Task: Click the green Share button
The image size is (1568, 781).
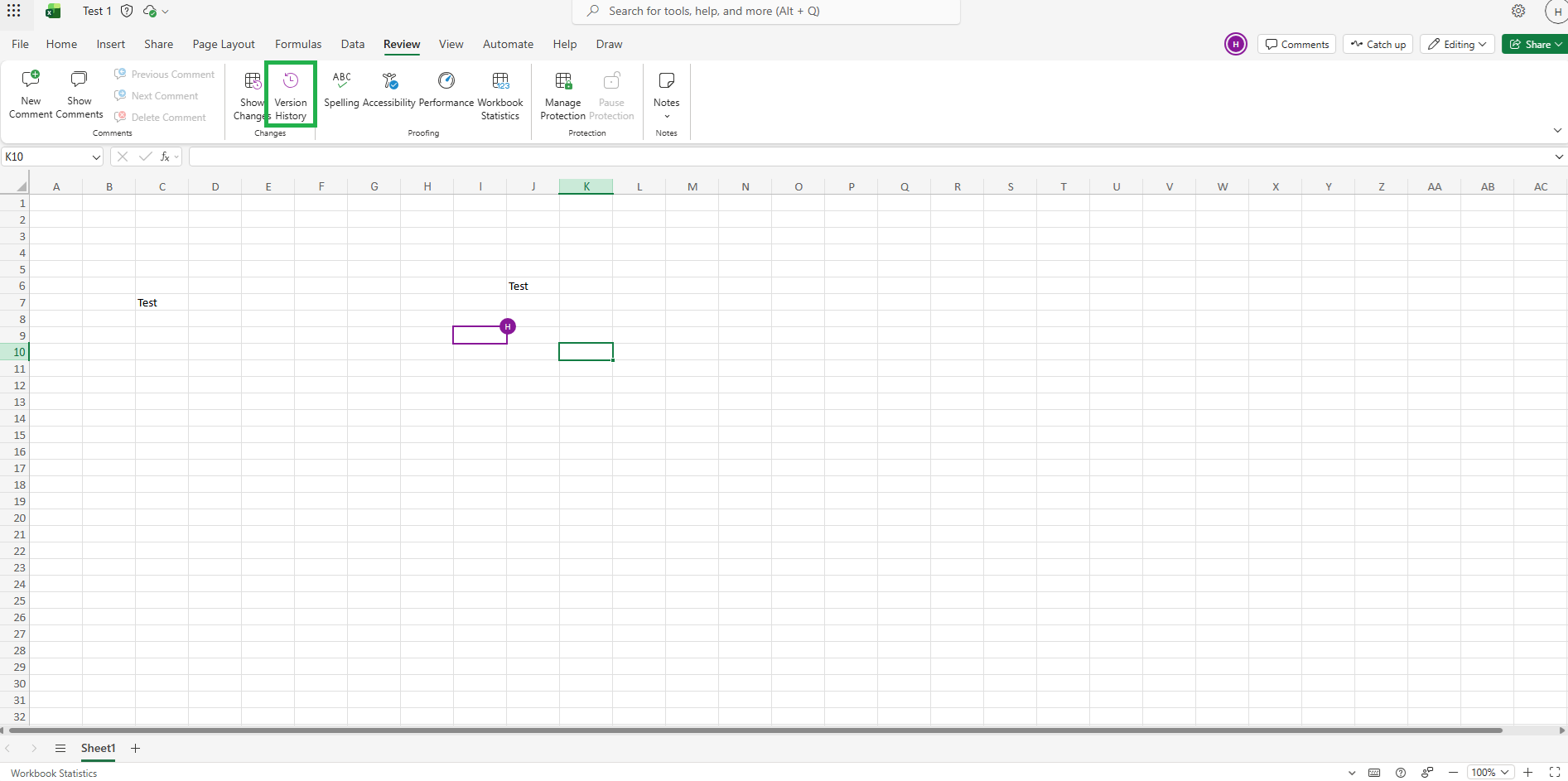Action: pos(1535,44)
